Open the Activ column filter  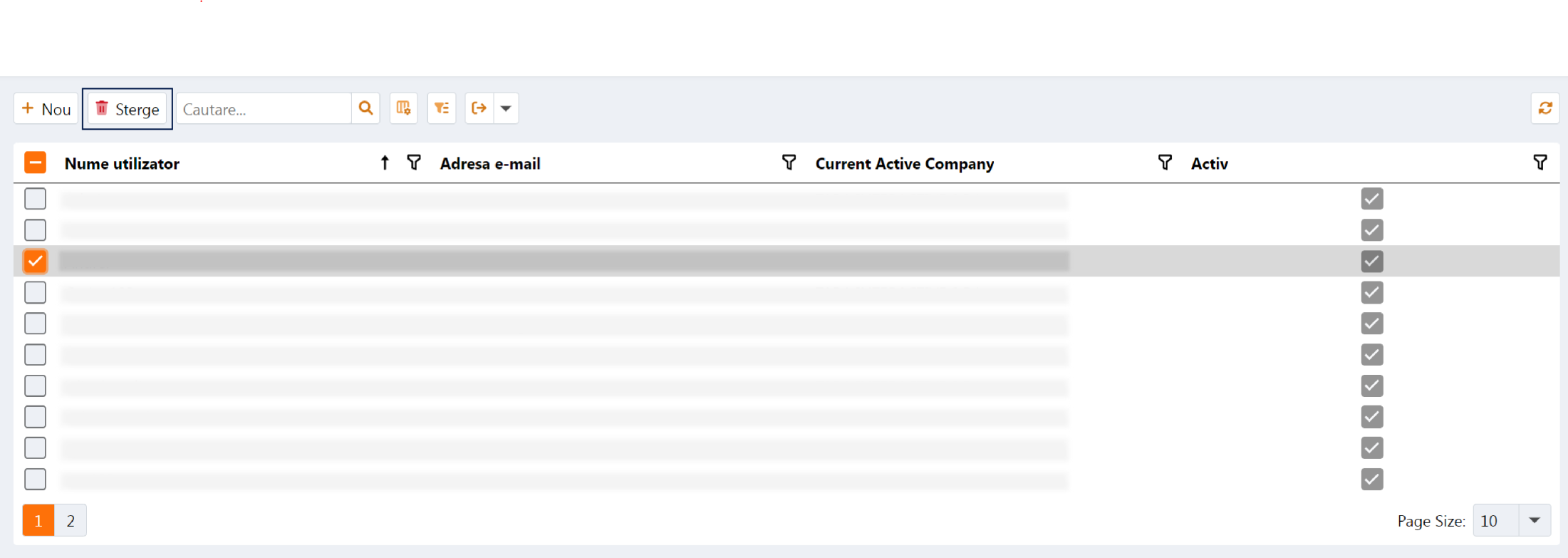click(x=1540, y=163)
